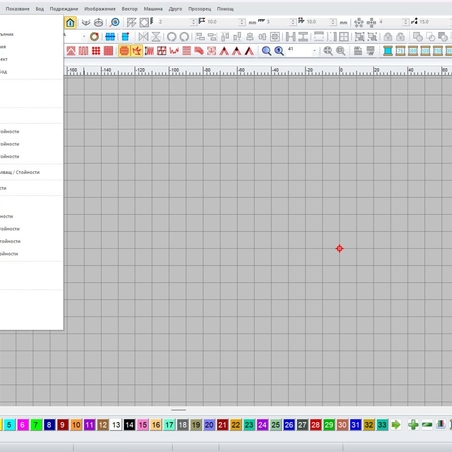Open the Бод menu
The width and height of the screenshot is (452, 452).
tap(40, 9)
